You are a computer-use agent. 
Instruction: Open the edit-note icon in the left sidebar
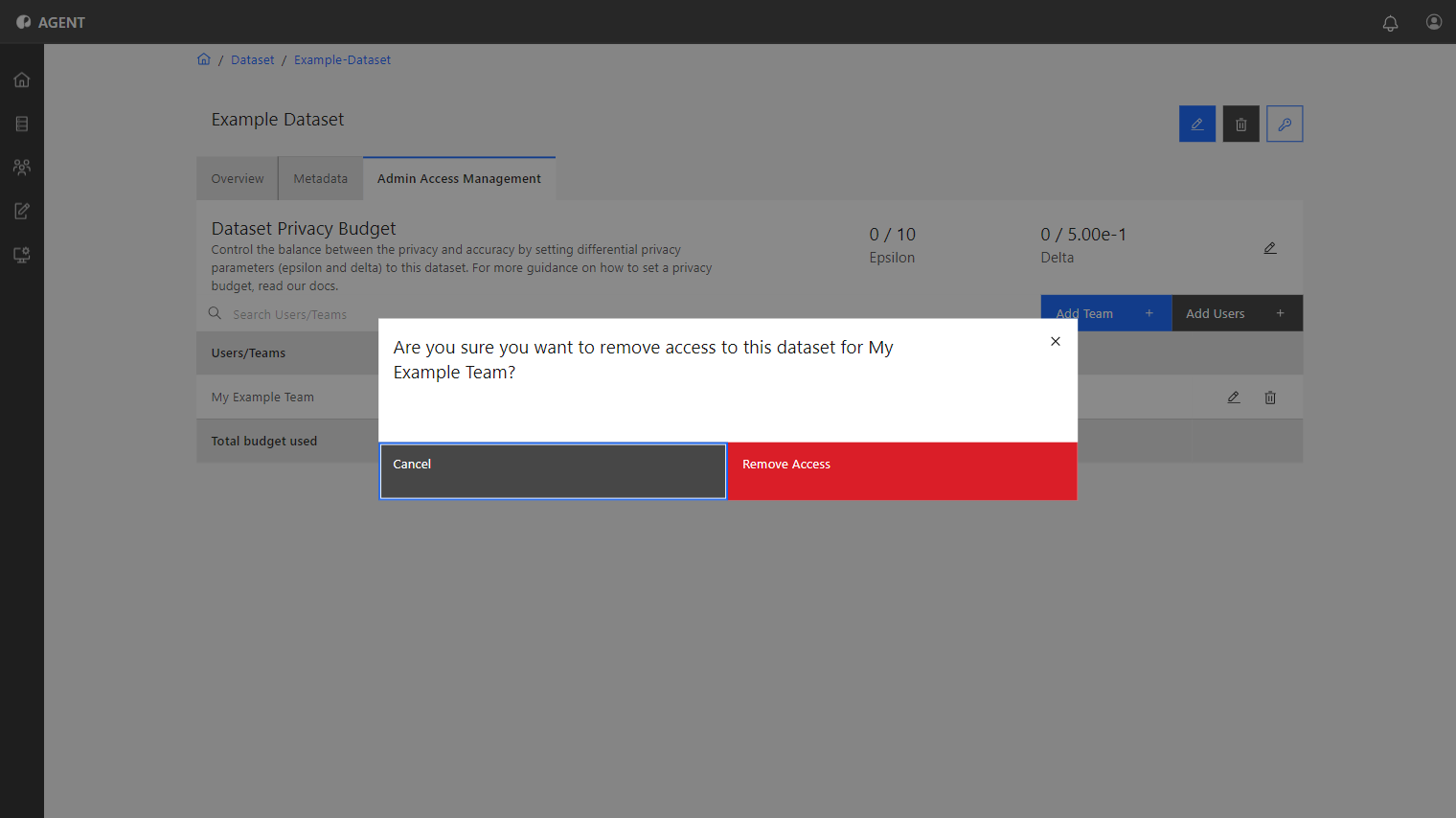[x=22, y=211]
